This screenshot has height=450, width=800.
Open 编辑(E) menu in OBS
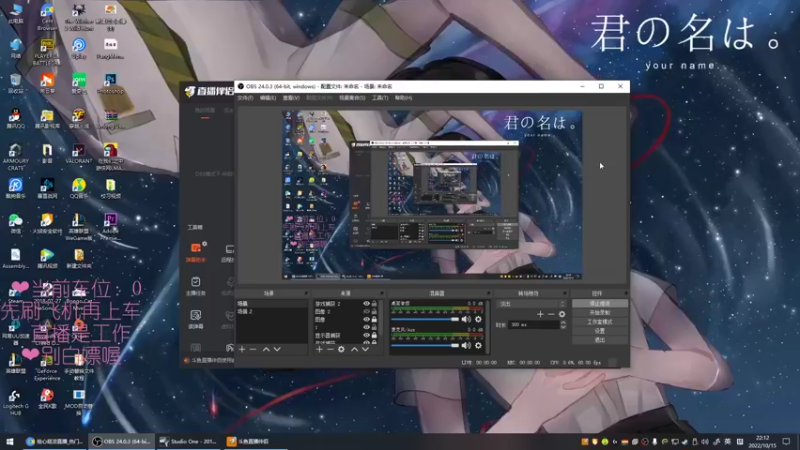click(x=268, y=98)
